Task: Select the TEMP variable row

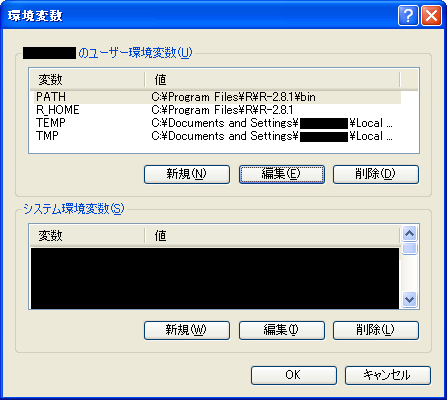Action: pyautogui.click(x=215, y=123)
